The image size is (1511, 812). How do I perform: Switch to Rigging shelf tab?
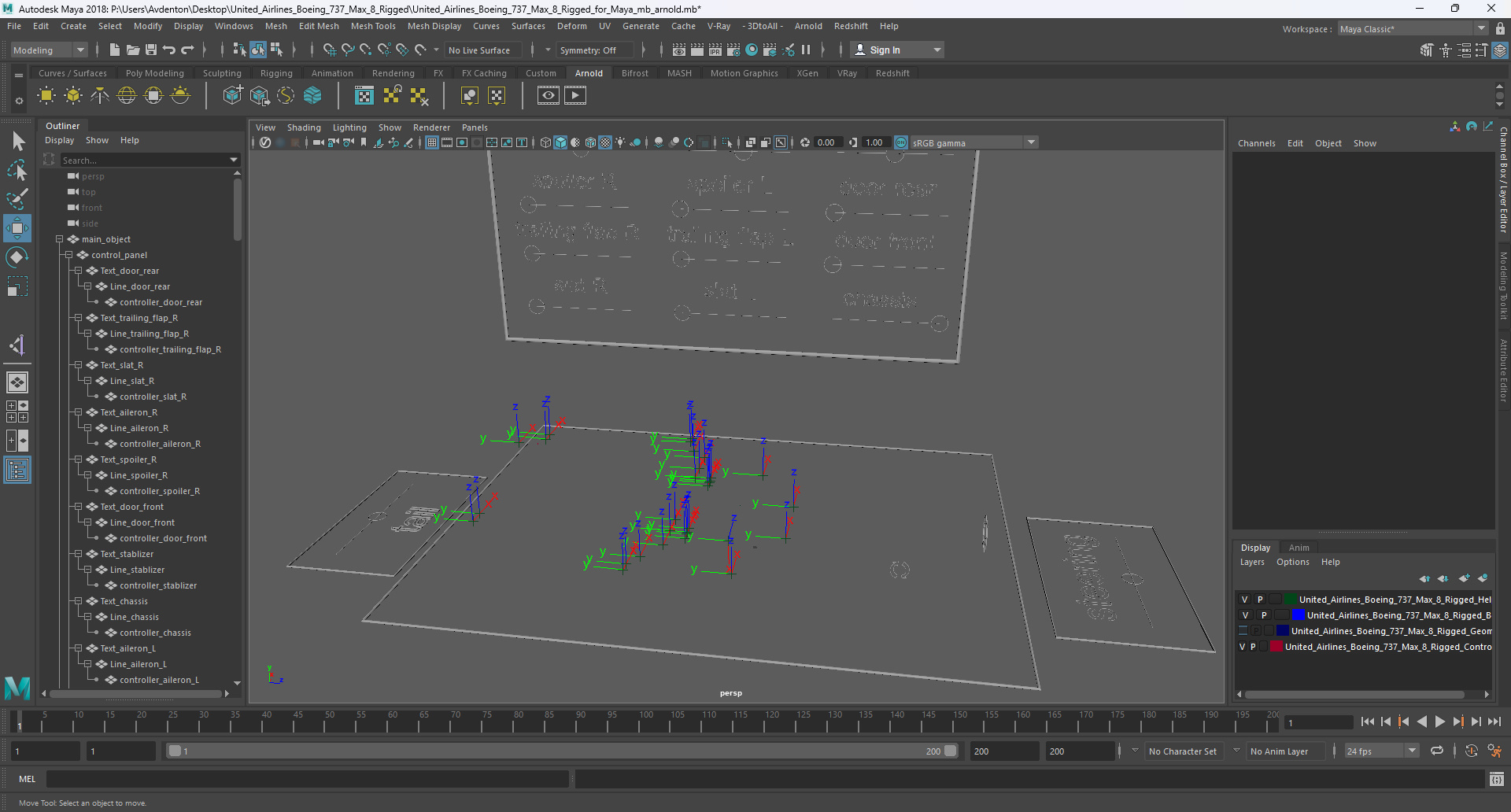[x=276, y=73]
